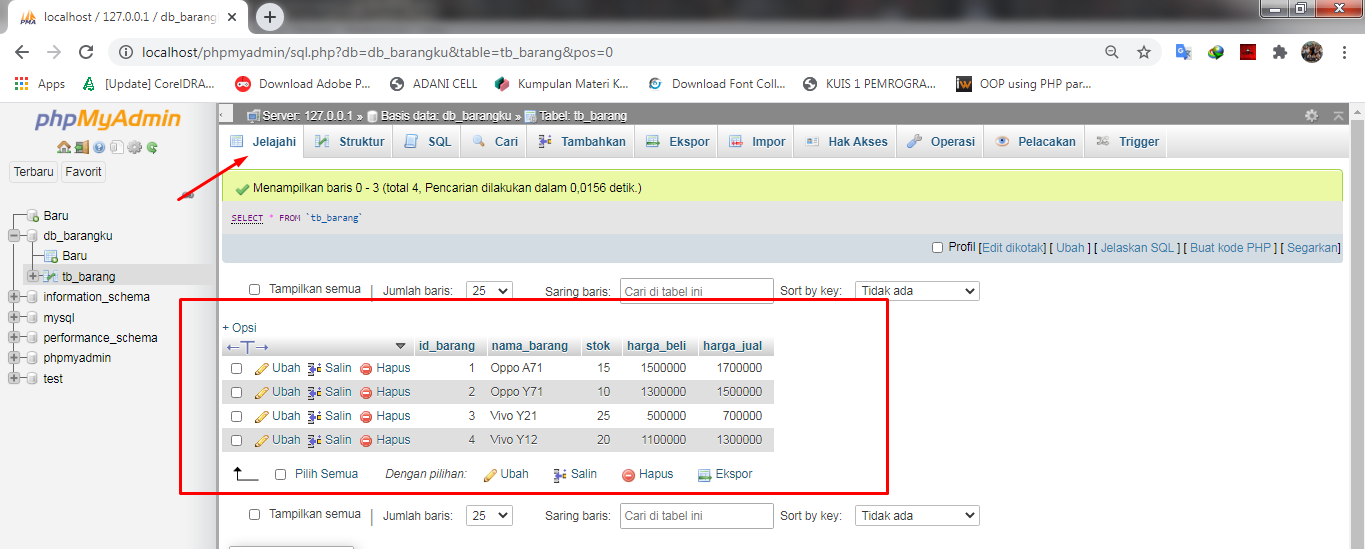1365x549 pixels.
Task: Click the full texts toggle arrows icon
Action: click(x=247, y=346)
